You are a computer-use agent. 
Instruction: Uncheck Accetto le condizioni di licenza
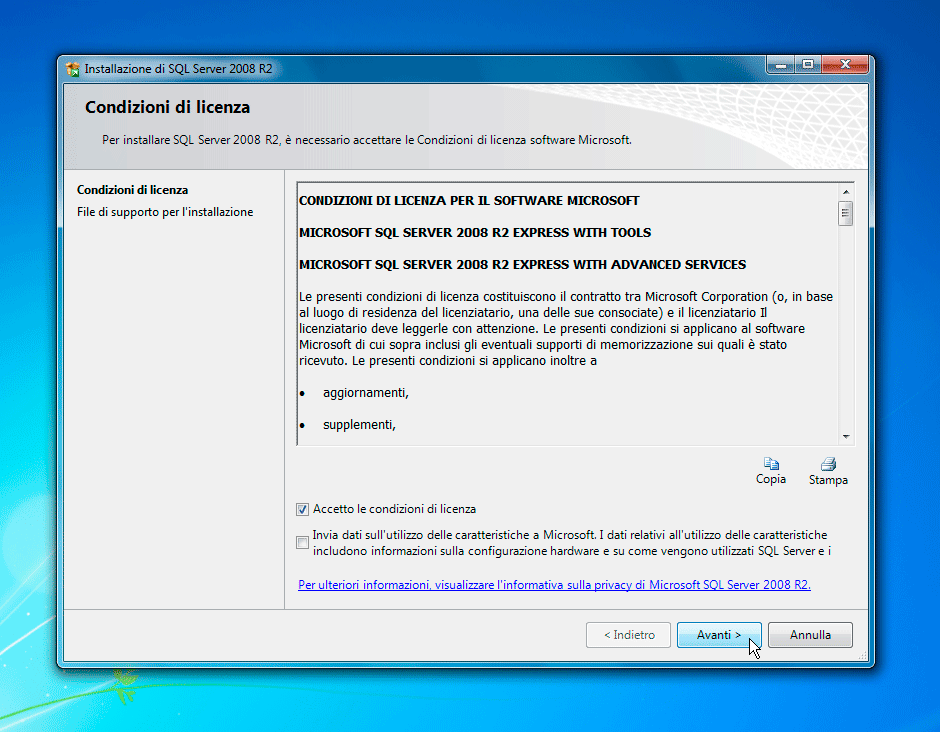coord(303,509)
